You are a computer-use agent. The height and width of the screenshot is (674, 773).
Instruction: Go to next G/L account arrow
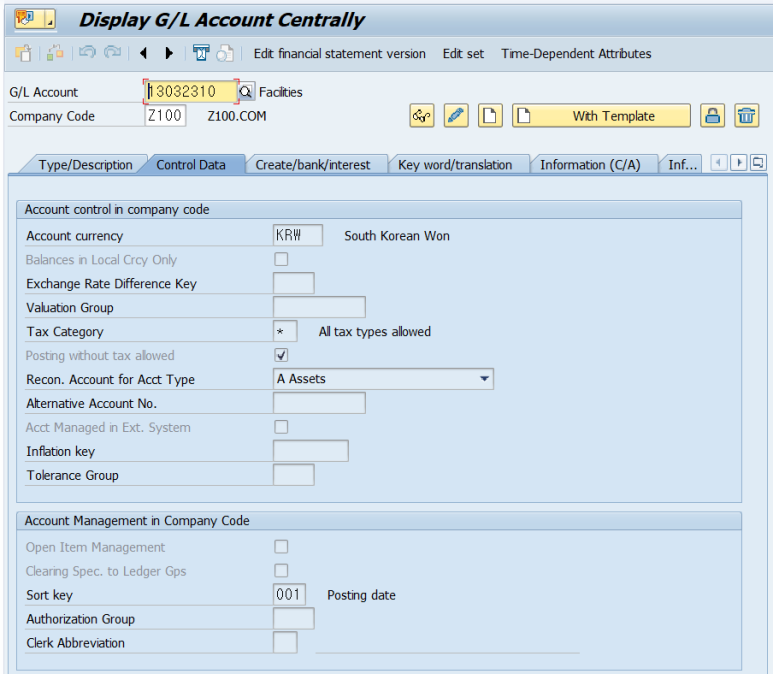[169, 53]
